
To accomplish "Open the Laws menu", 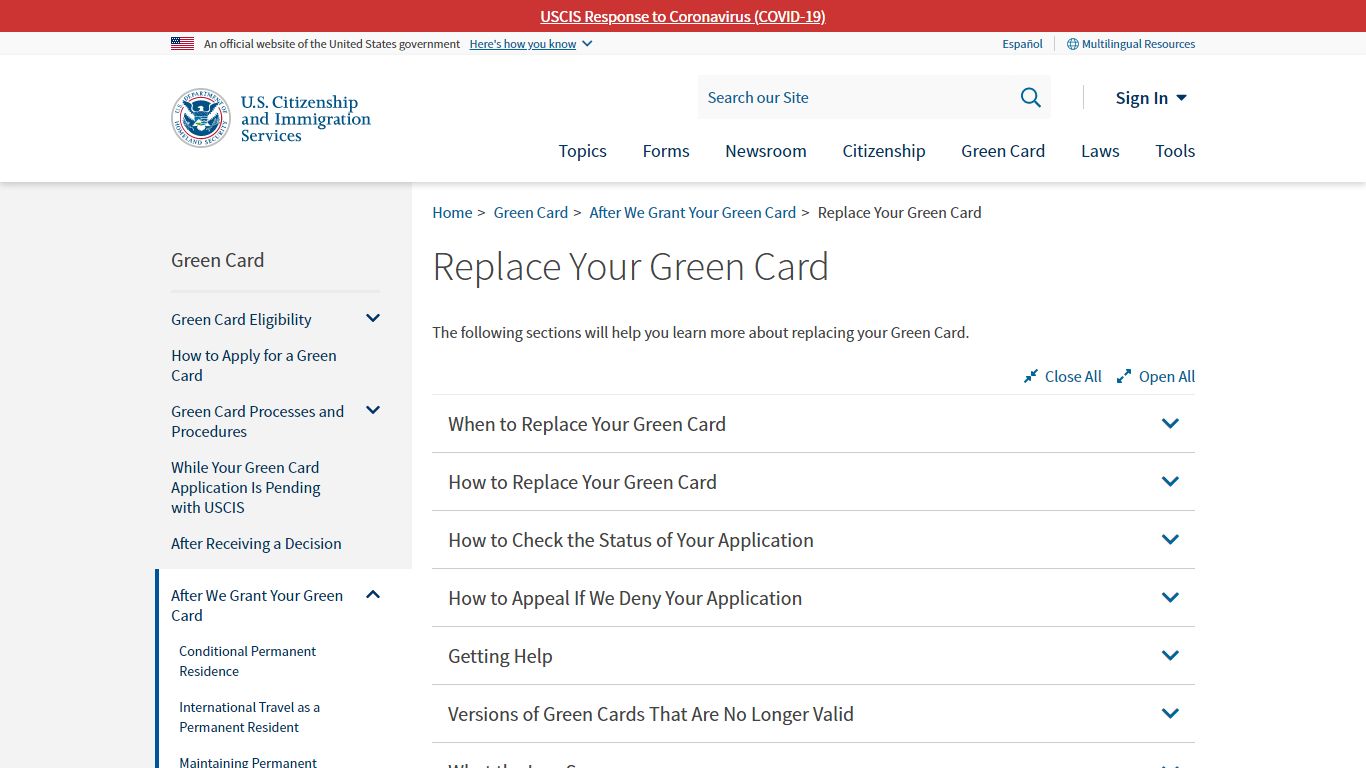I will 1100,151.
